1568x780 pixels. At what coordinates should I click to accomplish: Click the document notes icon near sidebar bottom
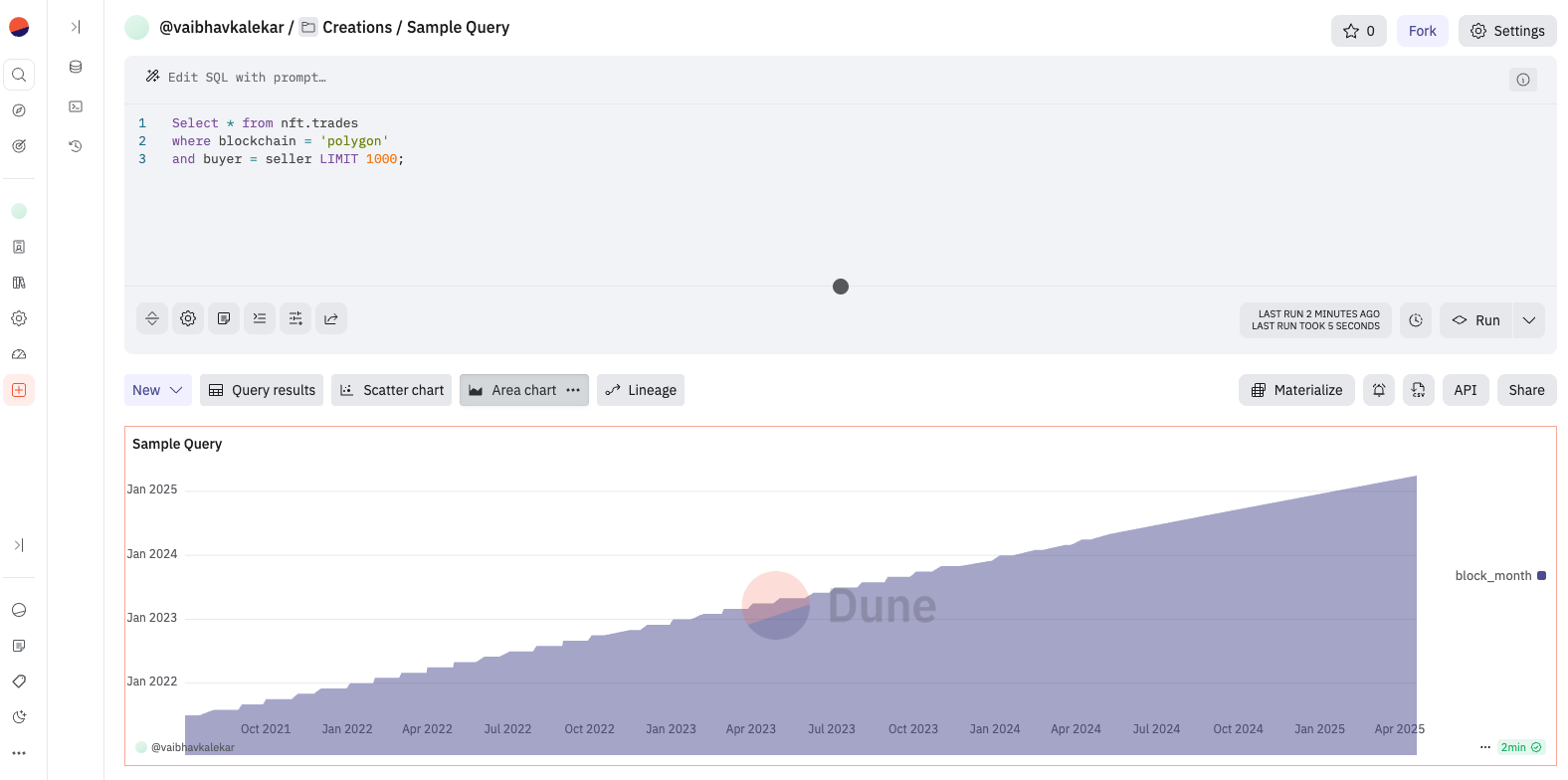tap(19, 646)
